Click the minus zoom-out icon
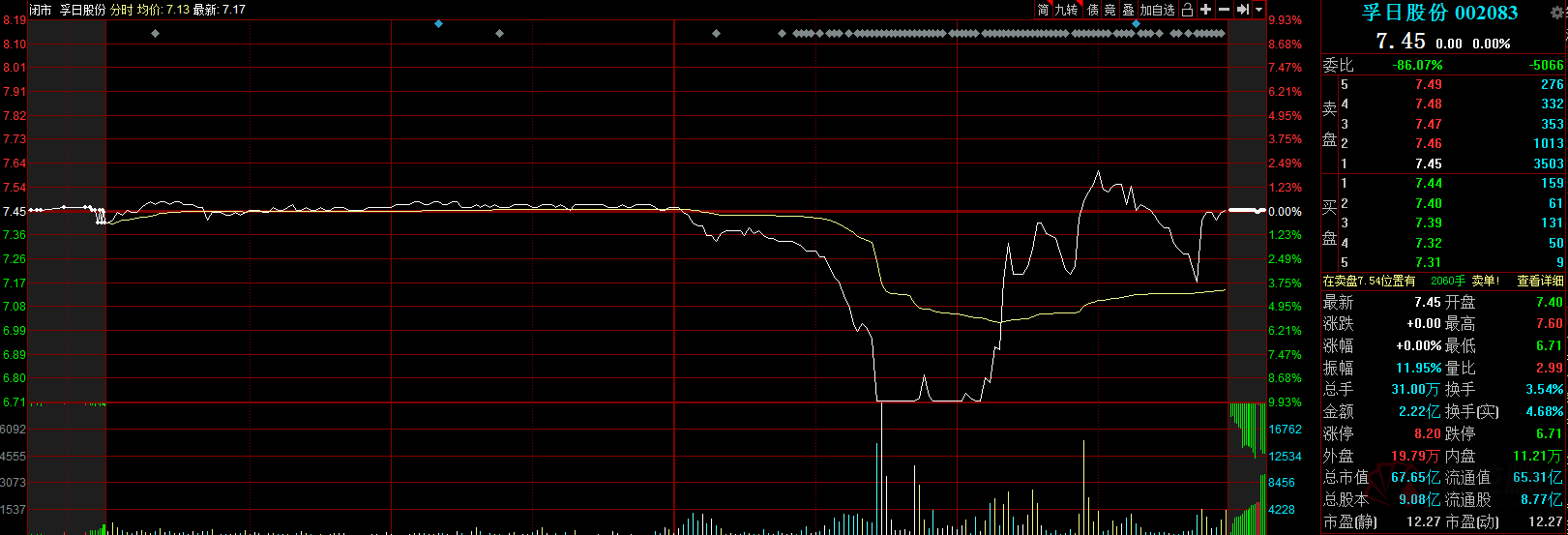Screen dimensions: 1568x535 1224,10
